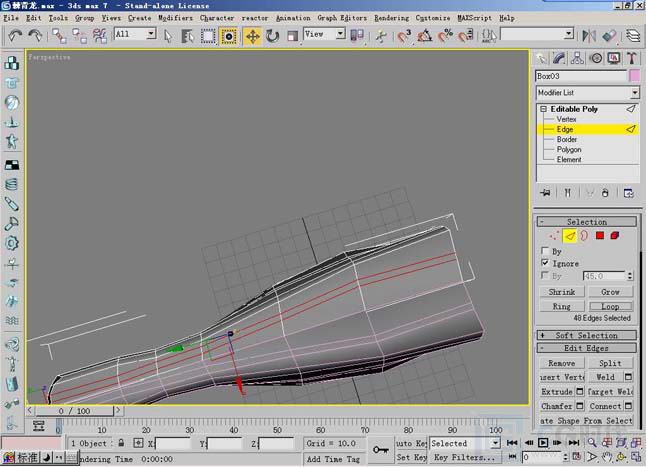Screen dimensions: 646x467
Task: Toggle the Window/Crossing selection icon
Action: [229, 36]
